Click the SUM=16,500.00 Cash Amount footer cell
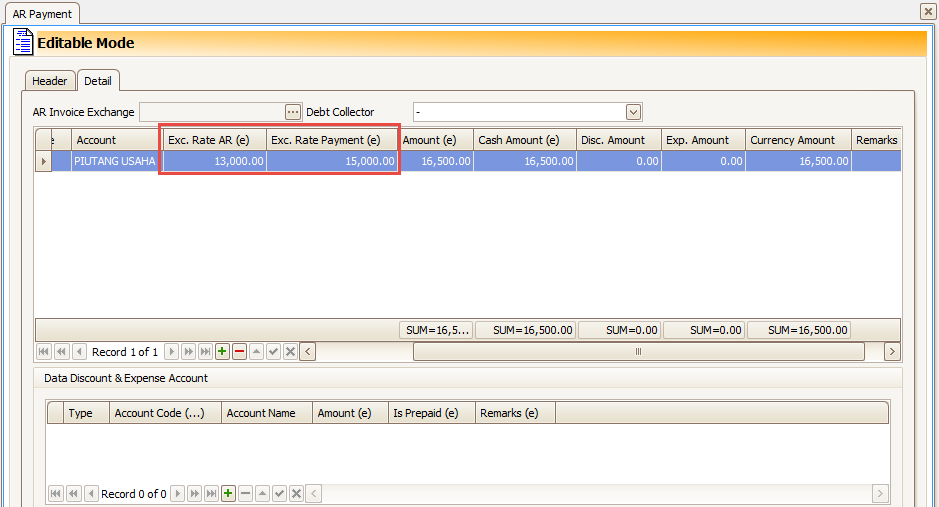 (x=525, y=330)
